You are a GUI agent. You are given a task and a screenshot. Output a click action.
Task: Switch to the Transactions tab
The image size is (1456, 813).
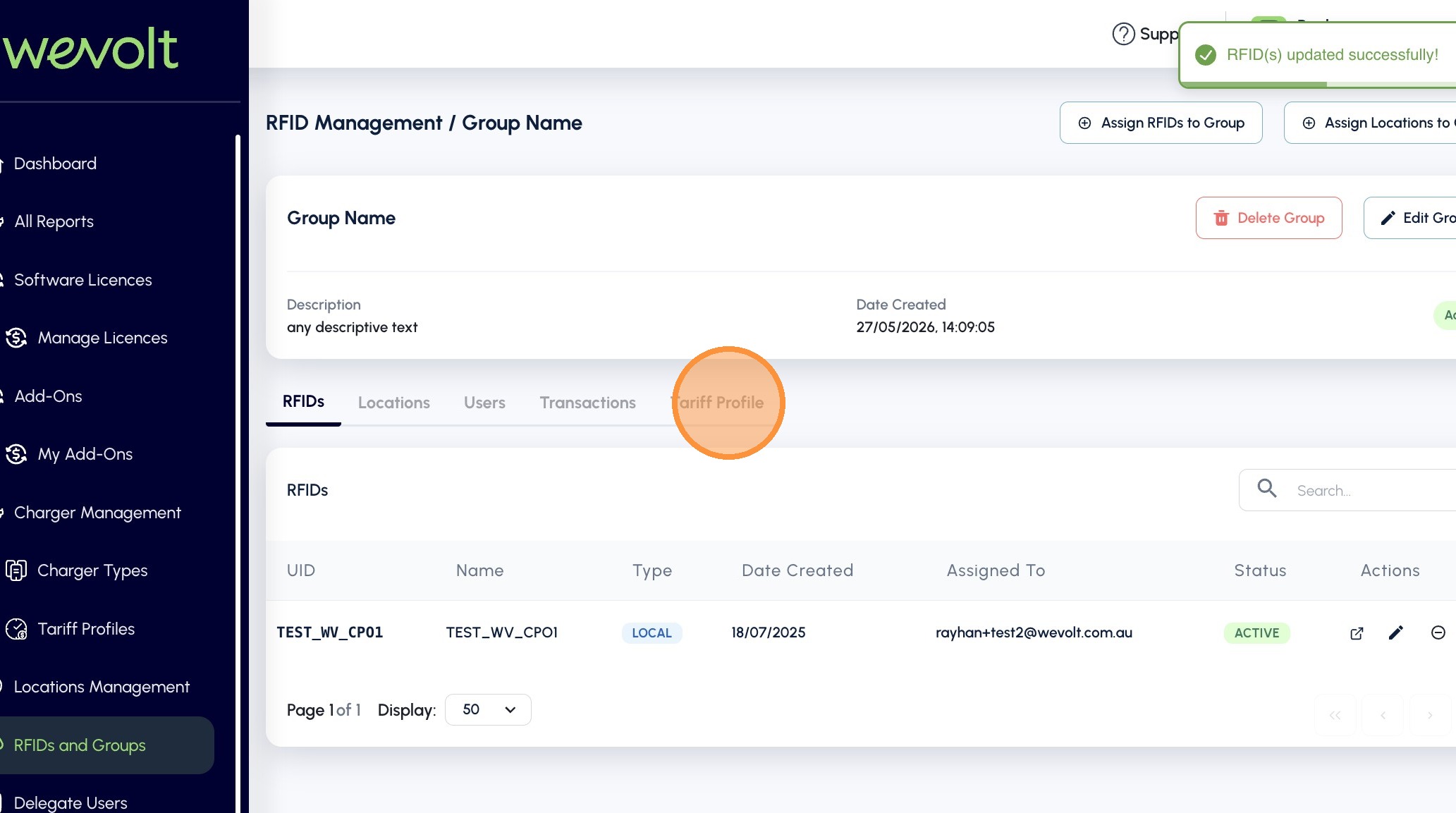[587, 403]
